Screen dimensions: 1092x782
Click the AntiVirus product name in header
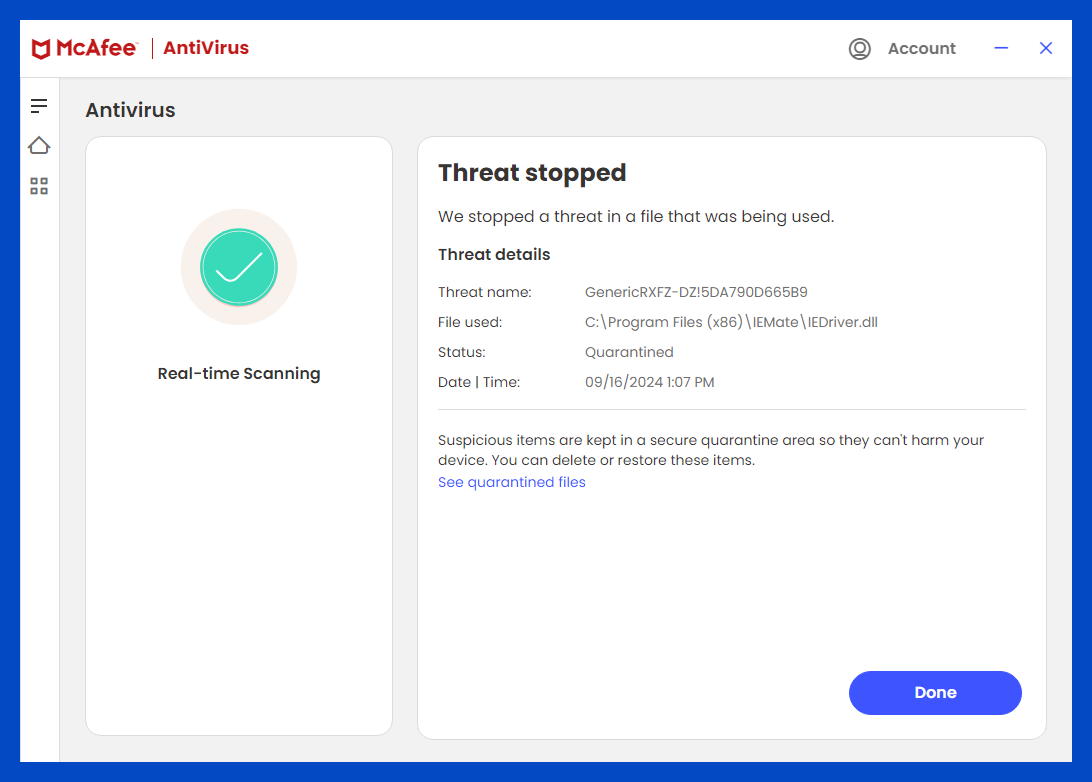click(206, 48)
